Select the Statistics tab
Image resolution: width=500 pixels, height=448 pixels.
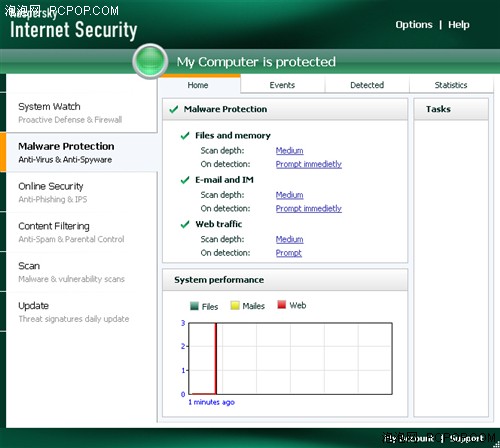click(451, 85)
